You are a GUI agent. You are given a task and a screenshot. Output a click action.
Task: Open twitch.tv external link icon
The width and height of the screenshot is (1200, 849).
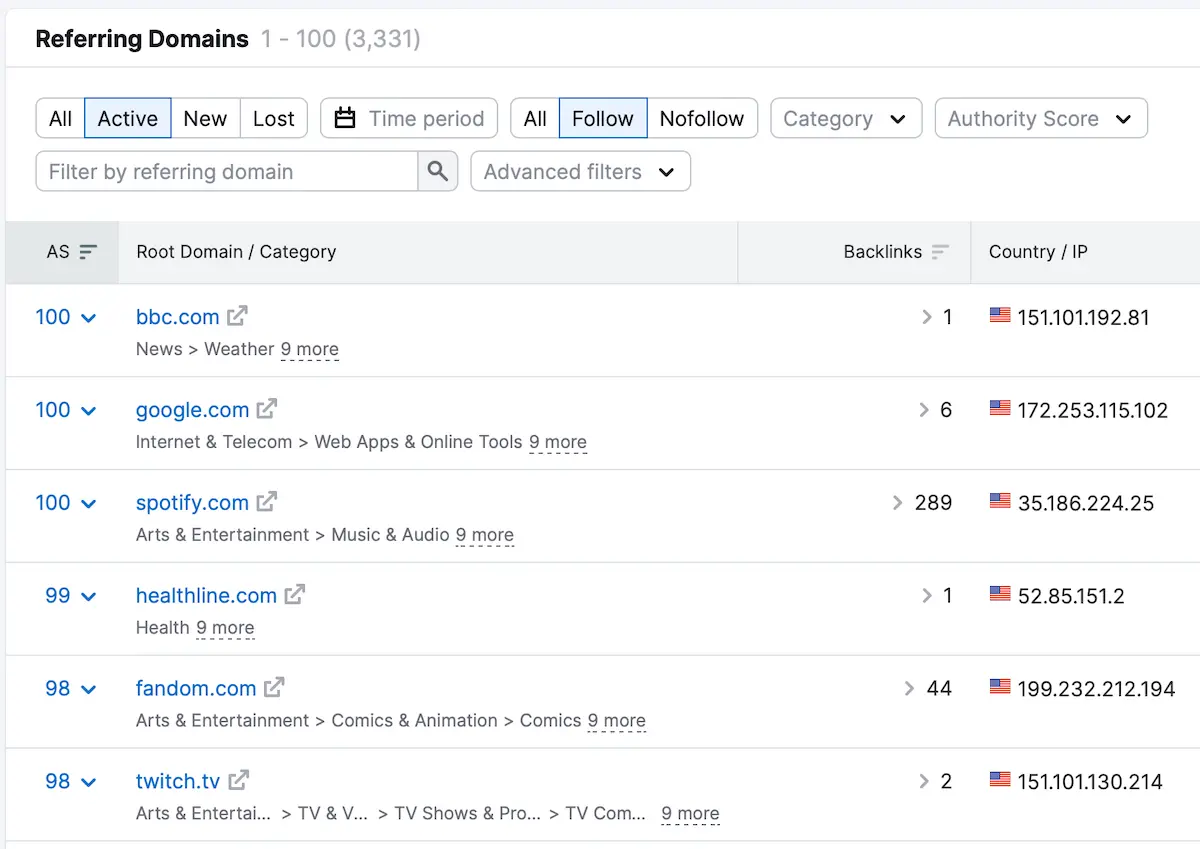point(239,780)
